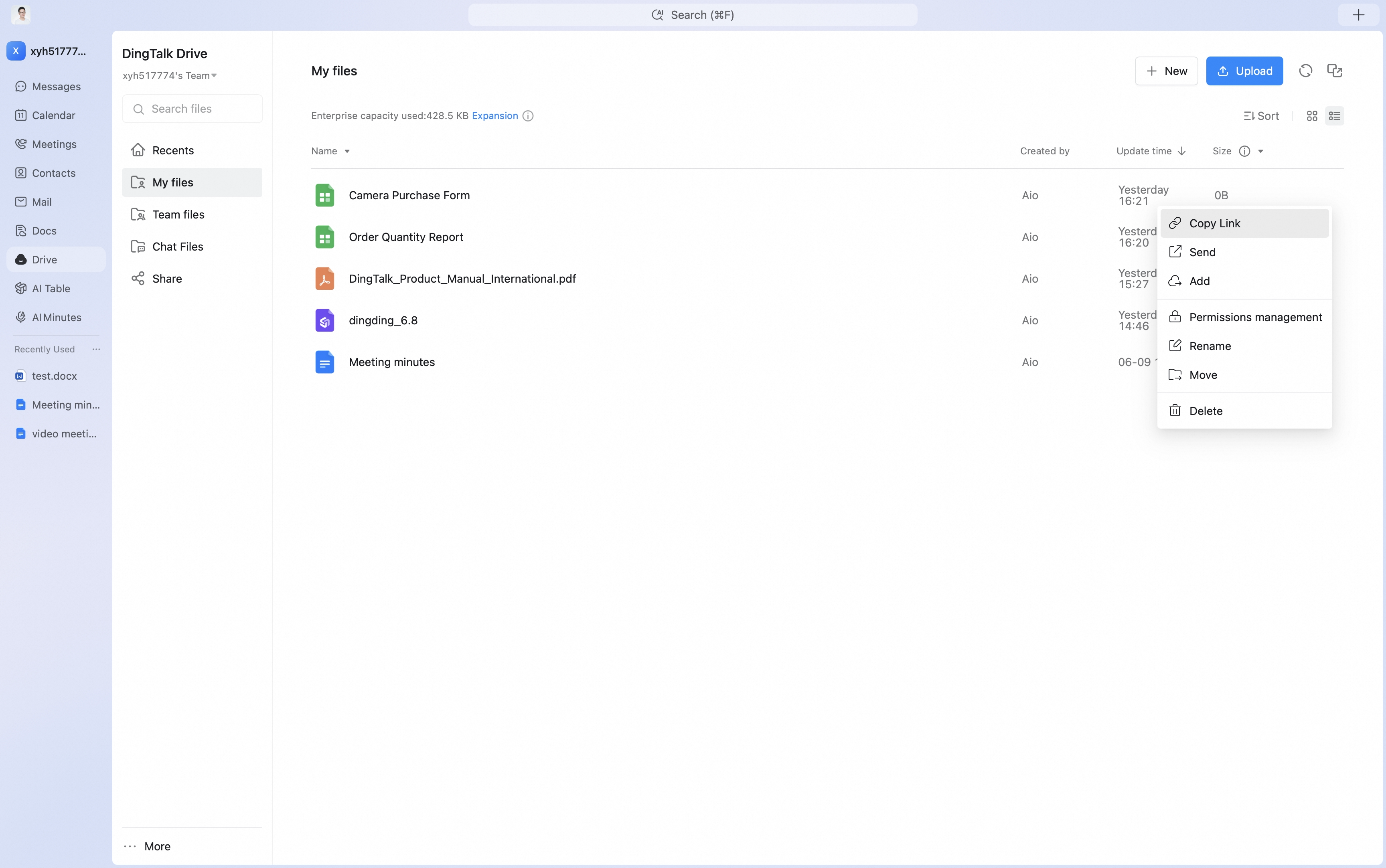Open the DingTalk_Product_Manual_International.pdf file
1386x868 pixels.
click(x=462, y=278)
